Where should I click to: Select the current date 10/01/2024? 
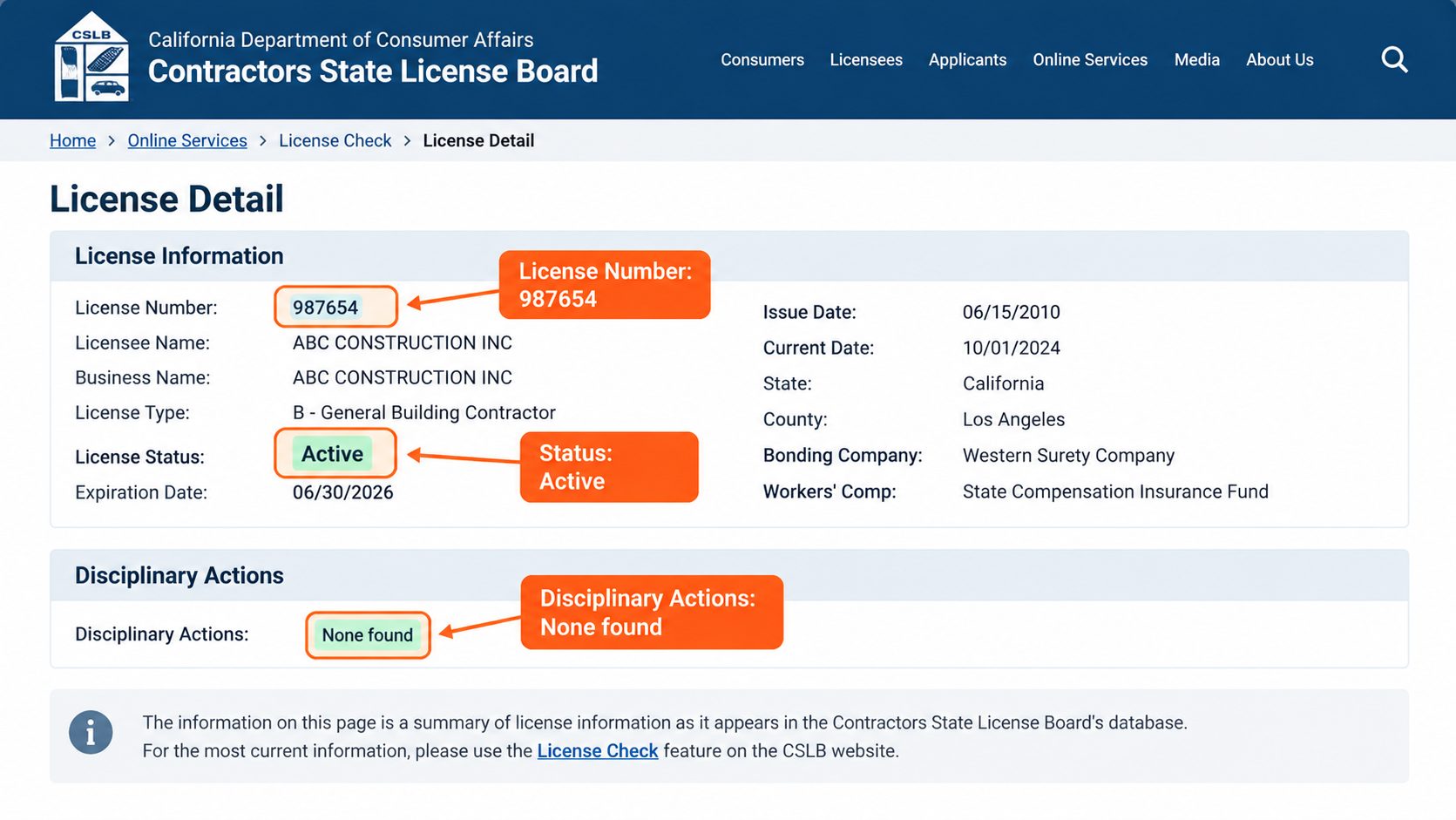coord(1012,348)
